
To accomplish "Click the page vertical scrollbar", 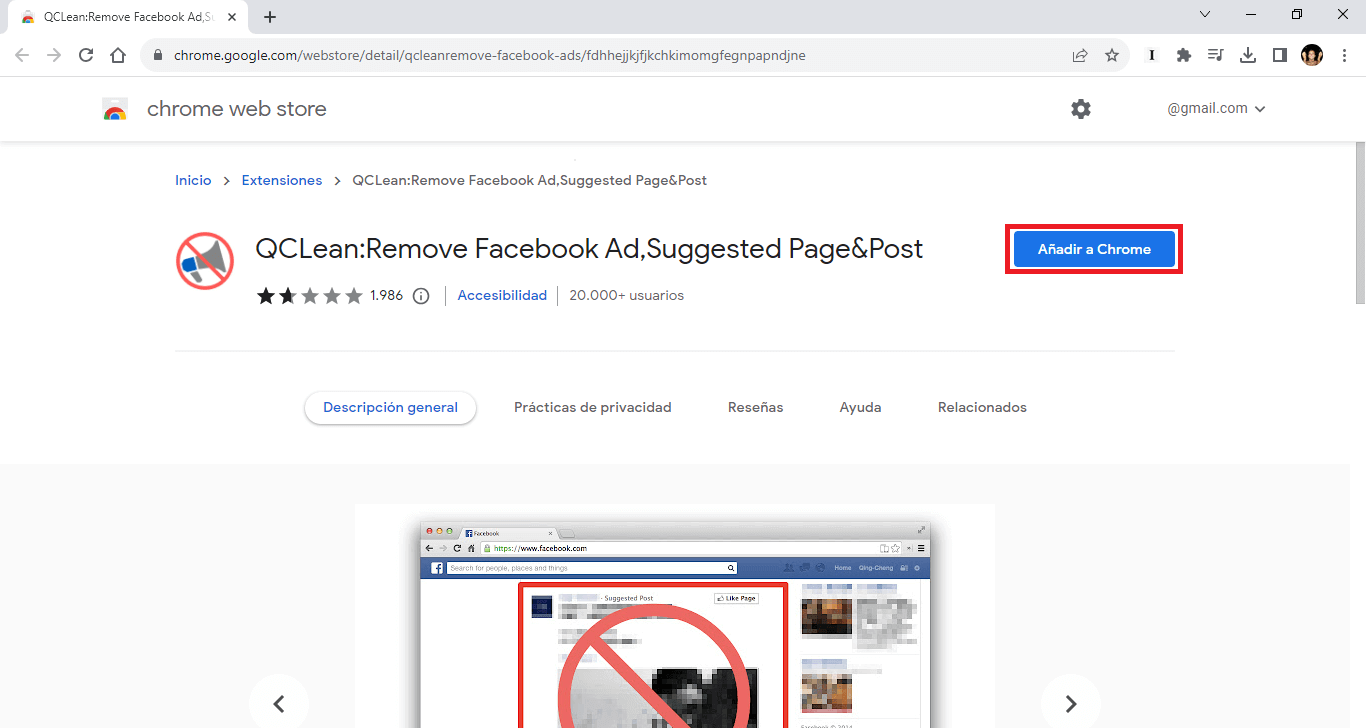I will (1359, 222).
